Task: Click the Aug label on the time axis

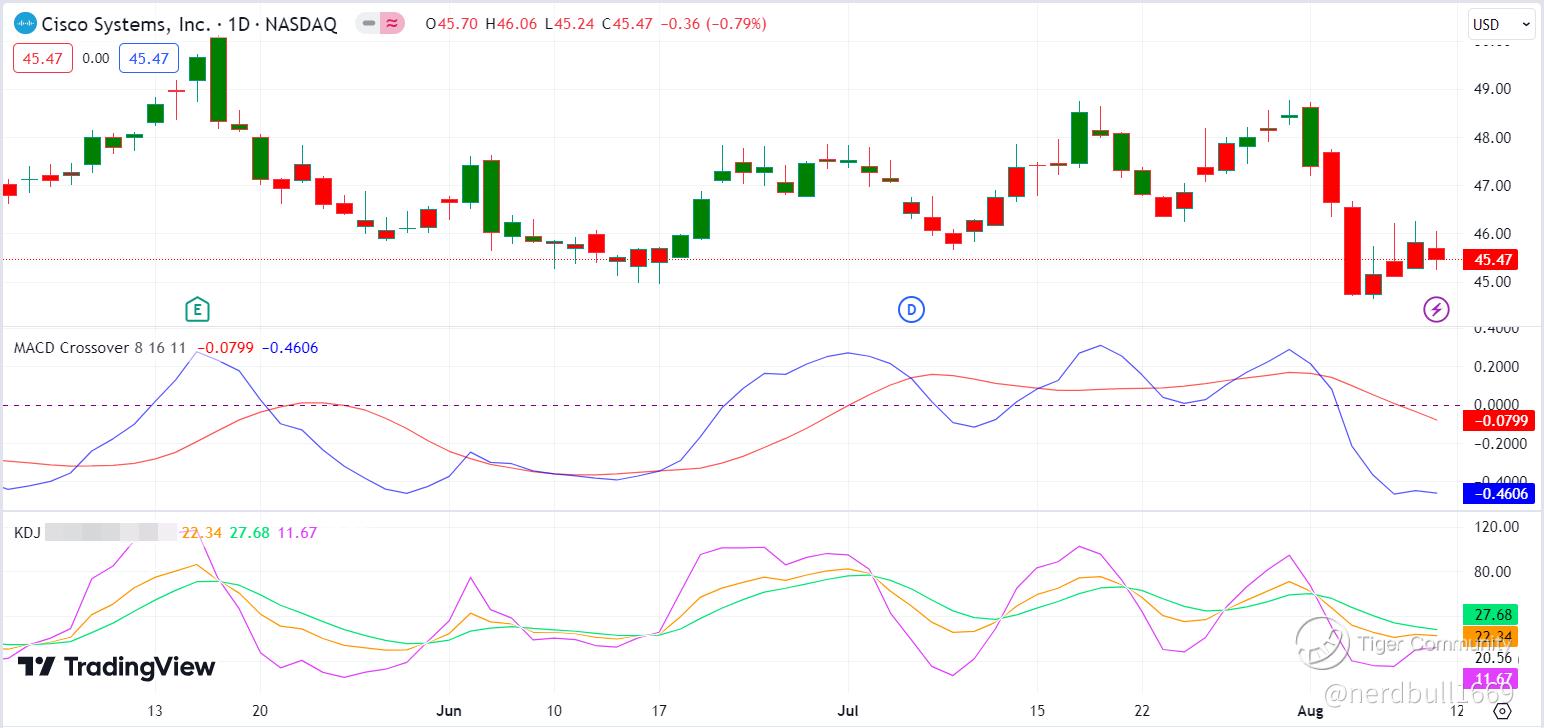Action: pyautogui.click(x=1310, y=711)
